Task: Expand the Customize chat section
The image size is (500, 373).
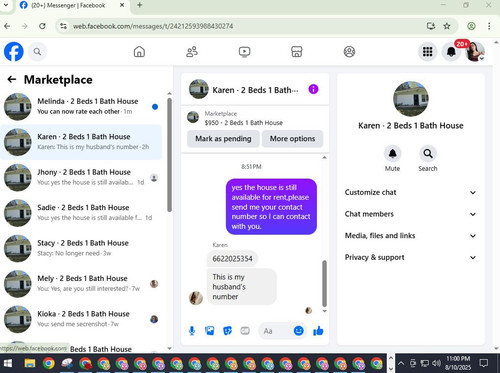Action: point(411,192)
